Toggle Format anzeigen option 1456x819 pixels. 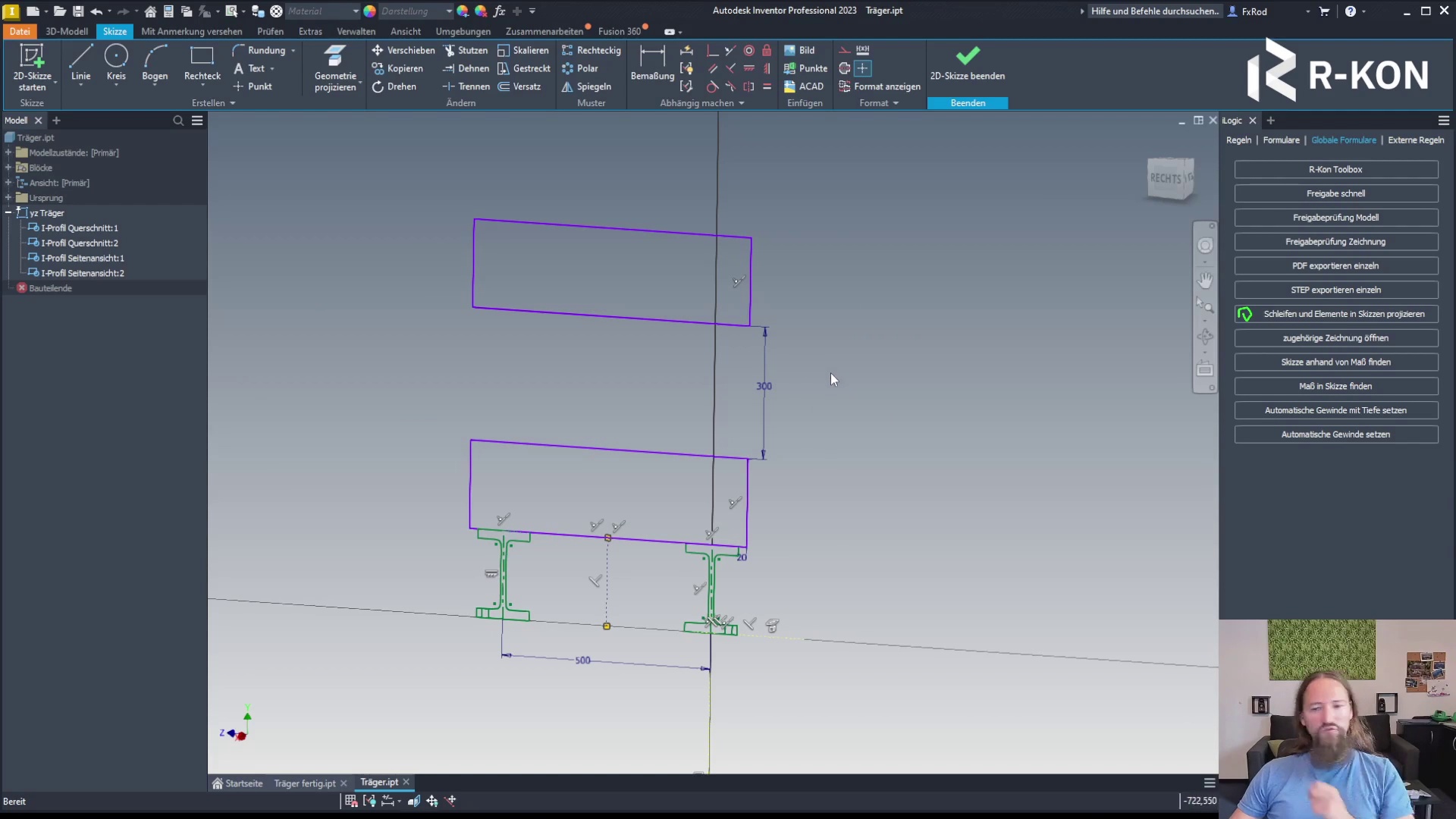[880, 86]
